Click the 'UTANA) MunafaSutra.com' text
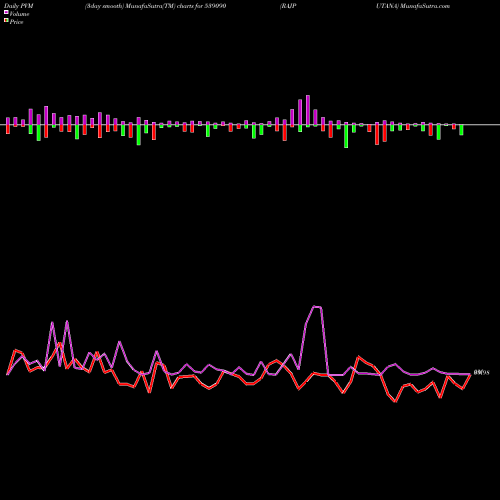Viewport: 500px width, 500px height. pyautogui.click(x=413, y=6)
